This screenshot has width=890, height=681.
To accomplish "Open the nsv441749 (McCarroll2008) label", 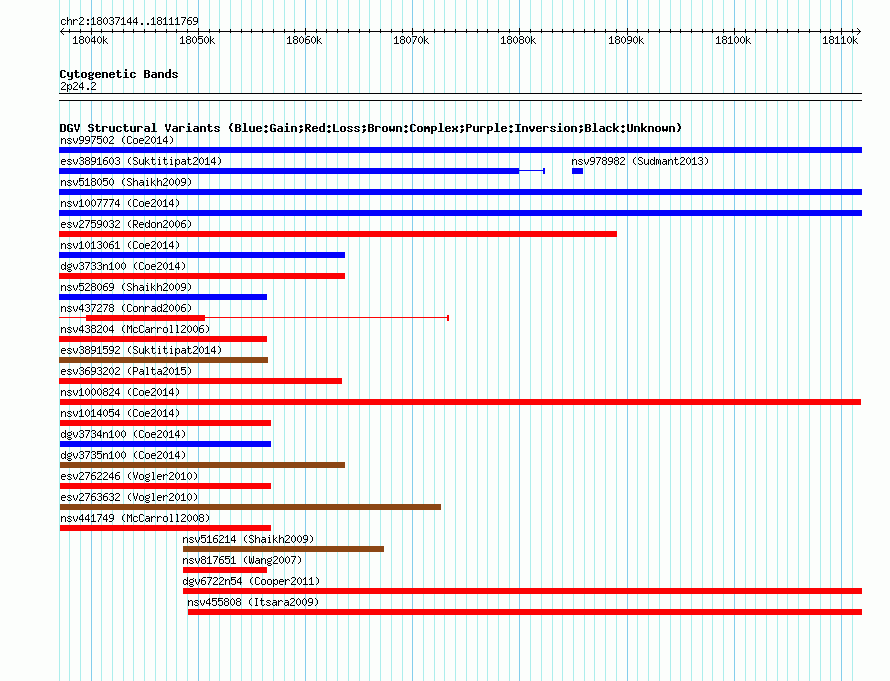I will click(135, 518).
